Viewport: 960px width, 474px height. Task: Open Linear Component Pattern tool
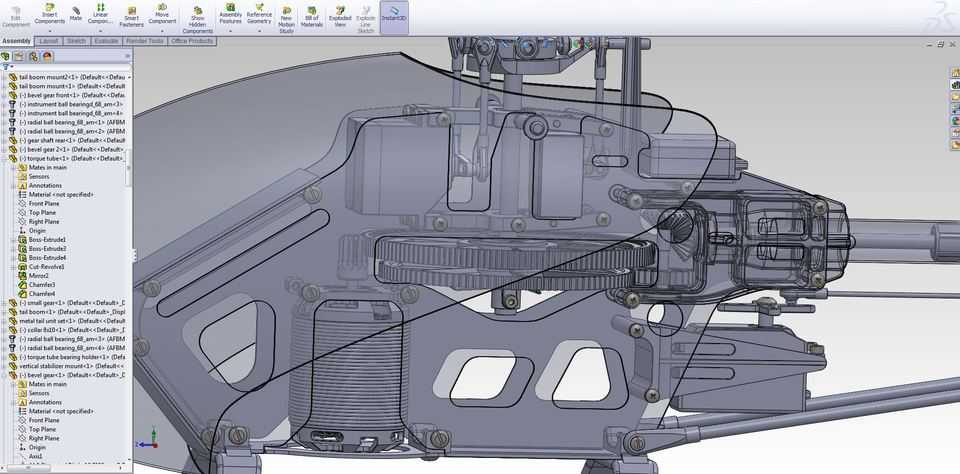click(100, 15)
